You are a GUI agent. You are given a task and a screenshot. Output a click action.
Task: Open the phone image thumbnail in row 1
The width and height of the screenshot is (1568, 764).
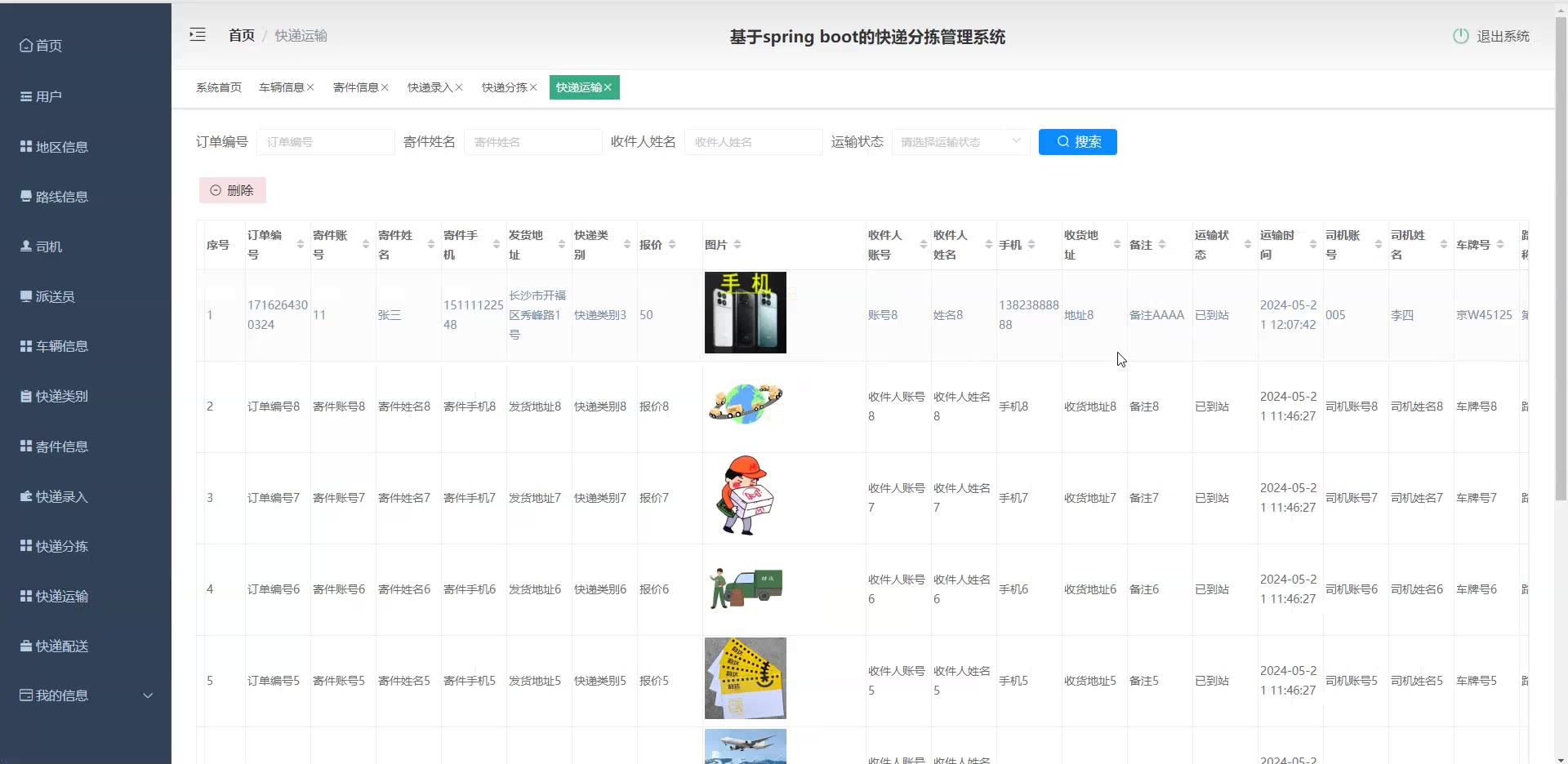[x=746, y=313]
